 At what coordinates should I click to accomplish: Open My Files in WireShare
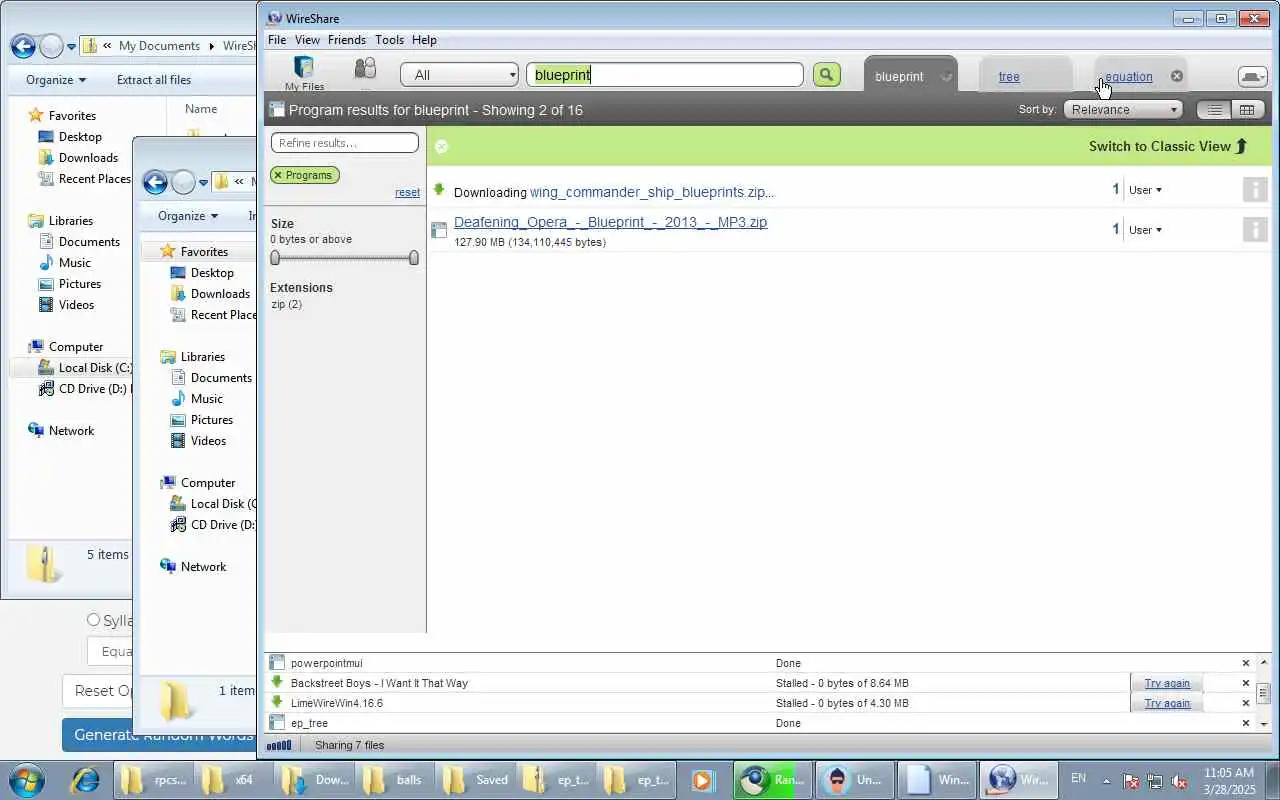[304, 73]
